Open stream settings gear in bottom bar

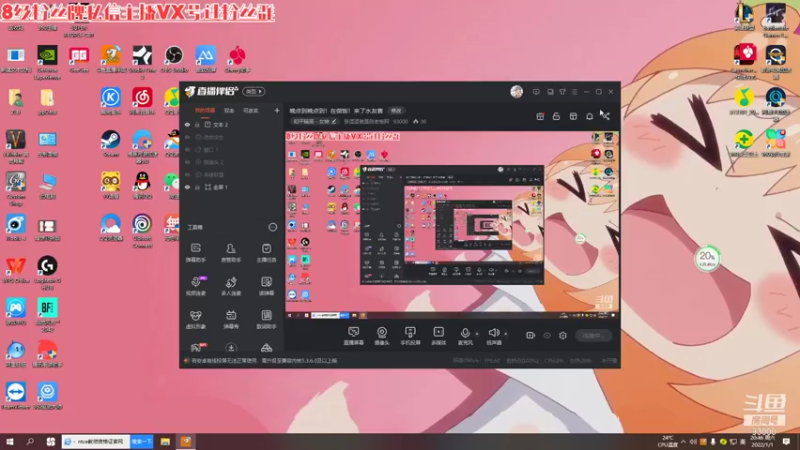tap(563, 335)
